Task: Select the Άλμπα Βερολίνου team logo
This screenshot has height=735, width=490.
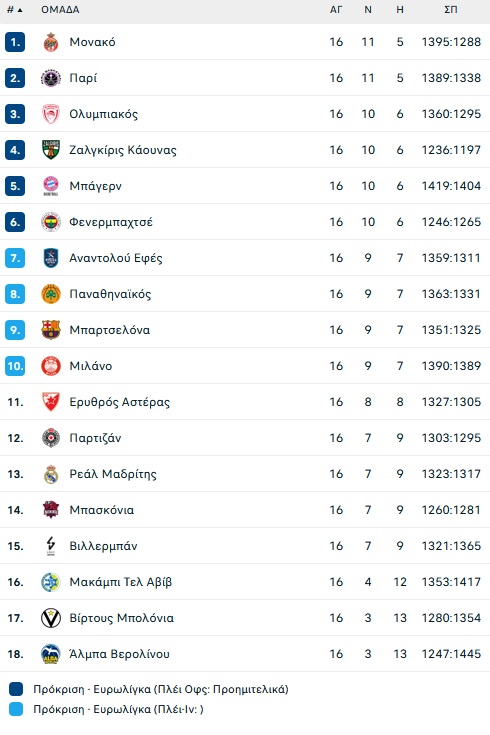Action: point(51,654)
